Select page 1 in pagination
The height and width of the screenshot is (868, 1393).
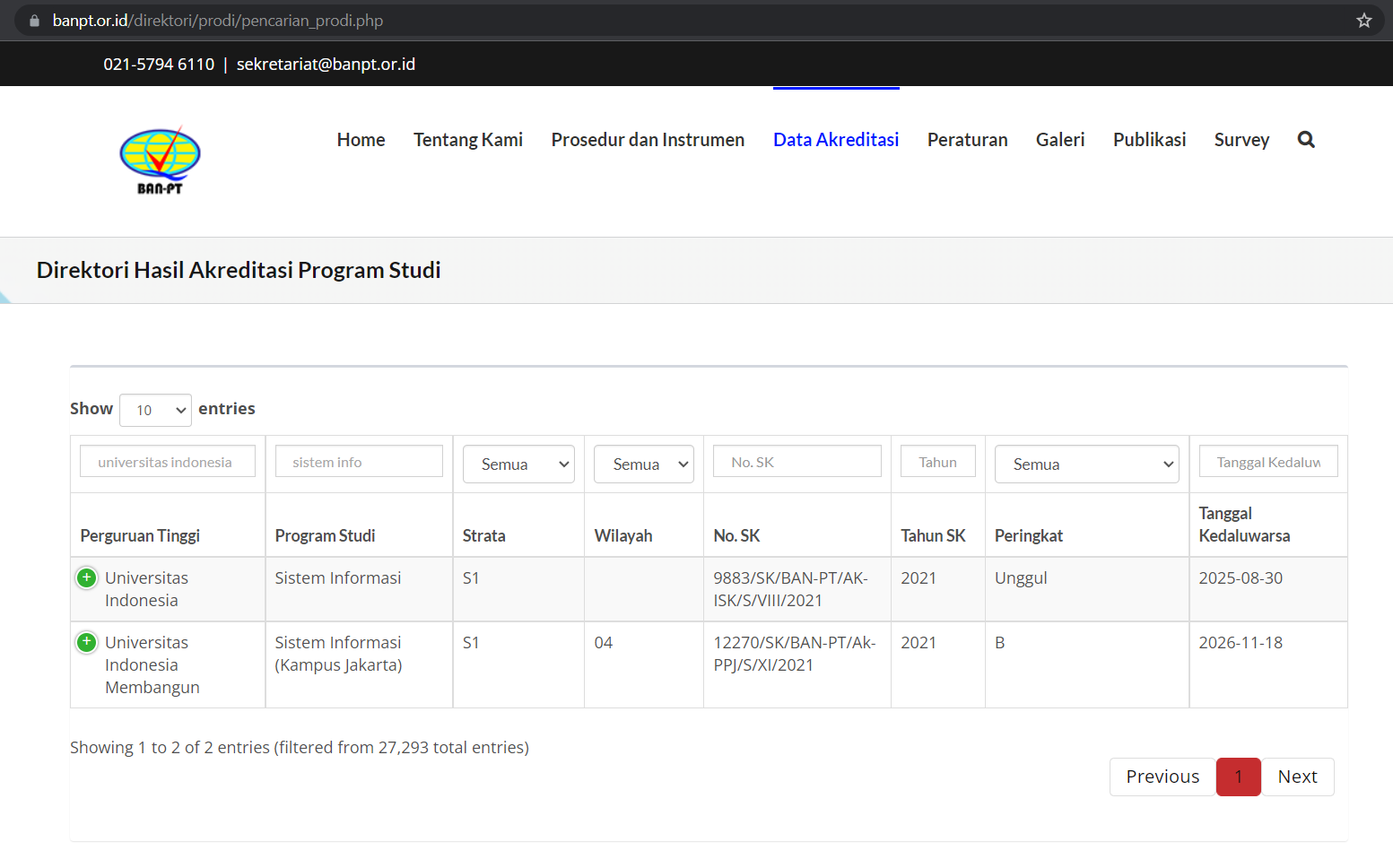click(x=1238, y=777)
